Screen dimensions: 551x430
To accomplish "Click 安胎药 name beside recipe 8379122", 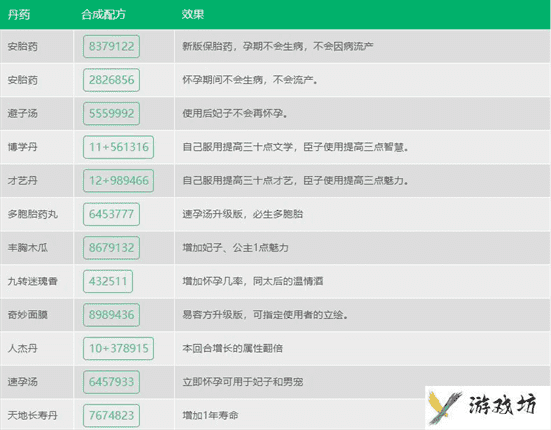I will tap(22, 46).
